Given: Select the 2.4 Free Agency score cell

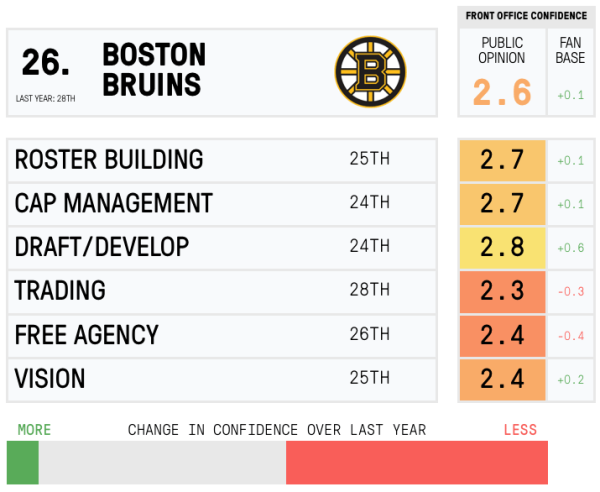Looking at the screenshot, I should click(x=502, y=335).
